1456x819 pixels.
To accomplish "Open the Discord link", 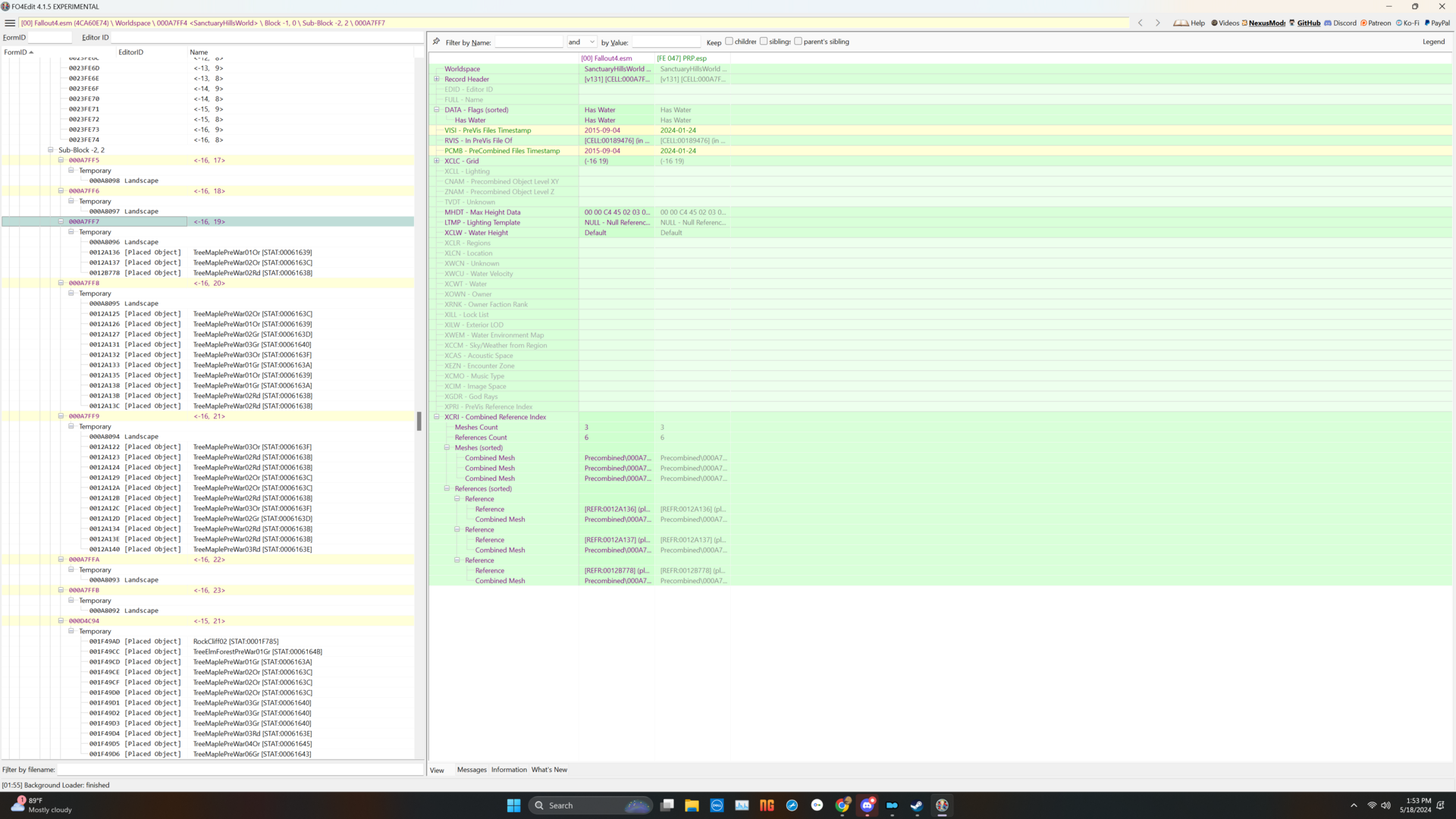I will (x=1340, y=23).
